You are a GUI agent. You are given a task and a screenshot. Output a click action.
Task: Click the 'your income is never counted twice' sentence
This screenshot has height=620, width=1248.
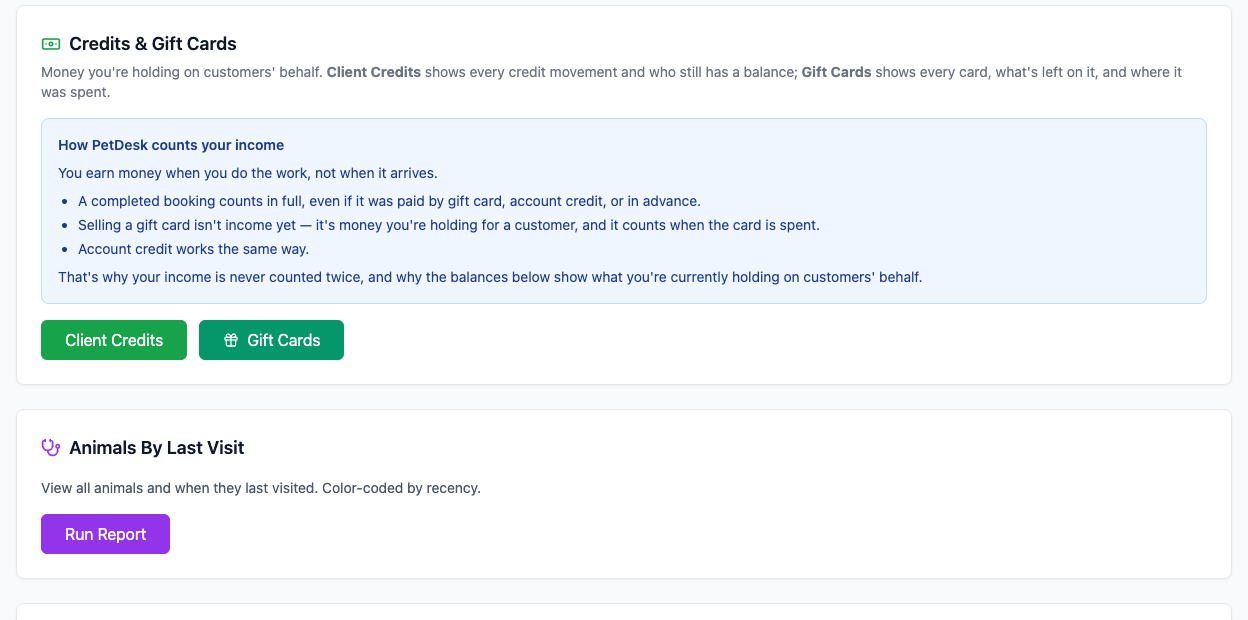click(490, 277)
